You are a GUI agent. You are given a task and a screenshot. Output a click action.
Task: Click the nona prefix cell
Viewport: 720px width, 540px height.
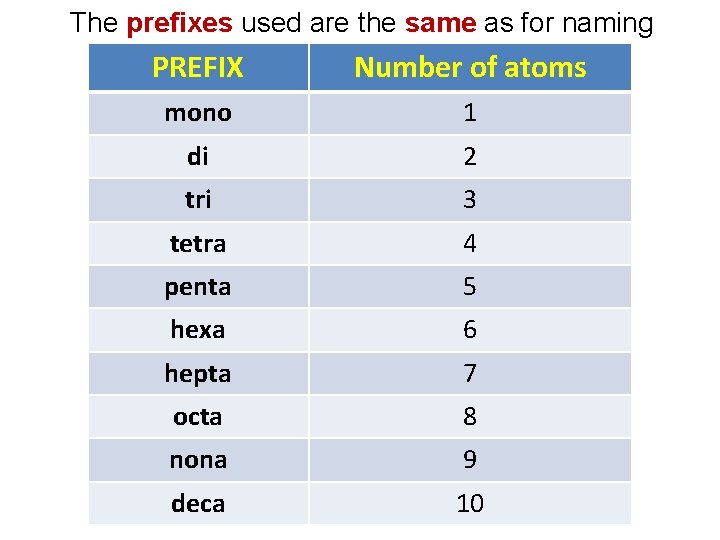point(198,460)
